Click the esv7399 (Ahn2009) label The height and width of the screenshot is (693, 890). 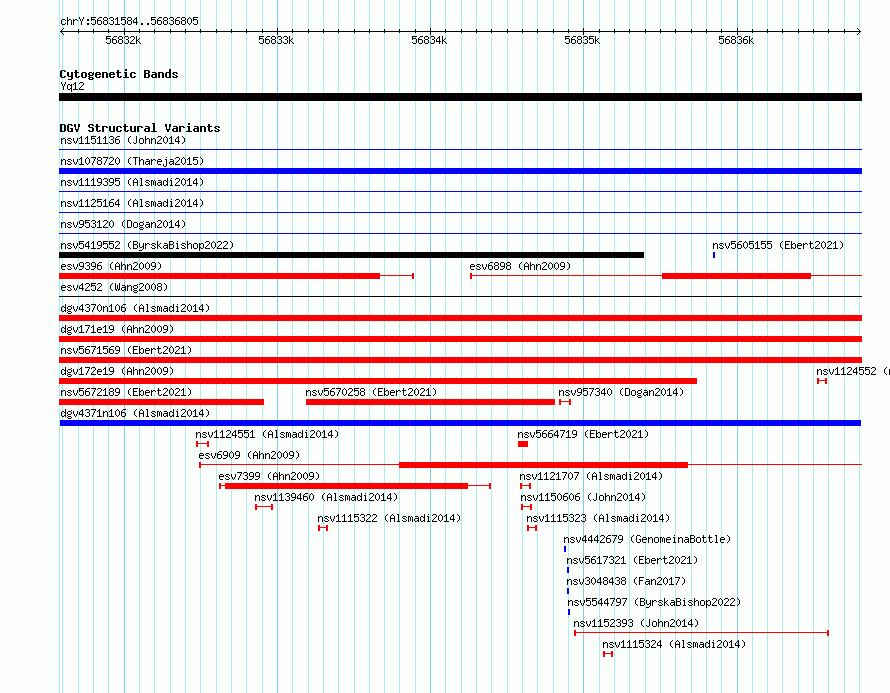[x=269, y=476]
